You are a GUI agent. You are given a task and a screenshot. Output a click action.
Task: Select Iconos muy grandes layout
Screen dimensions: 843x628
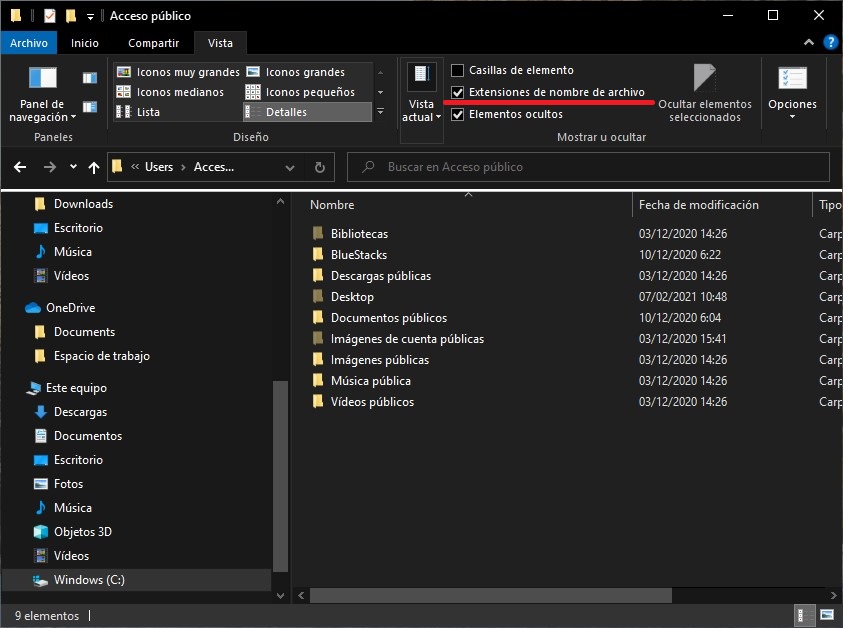(178, 72)
